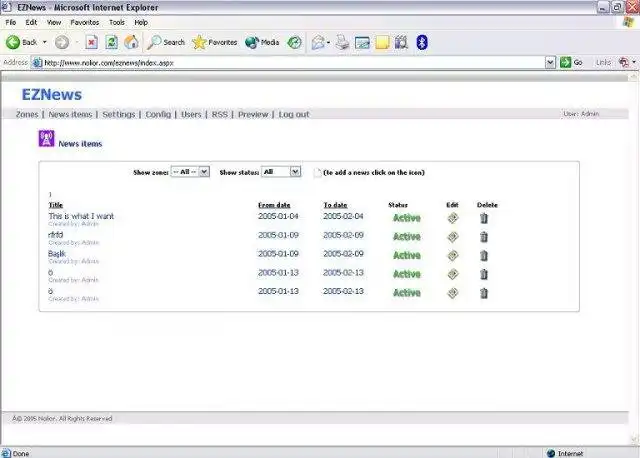Sort by the Title column header
Image resolution: width=640 pixels, height=458 pixels.
point(56,205)
